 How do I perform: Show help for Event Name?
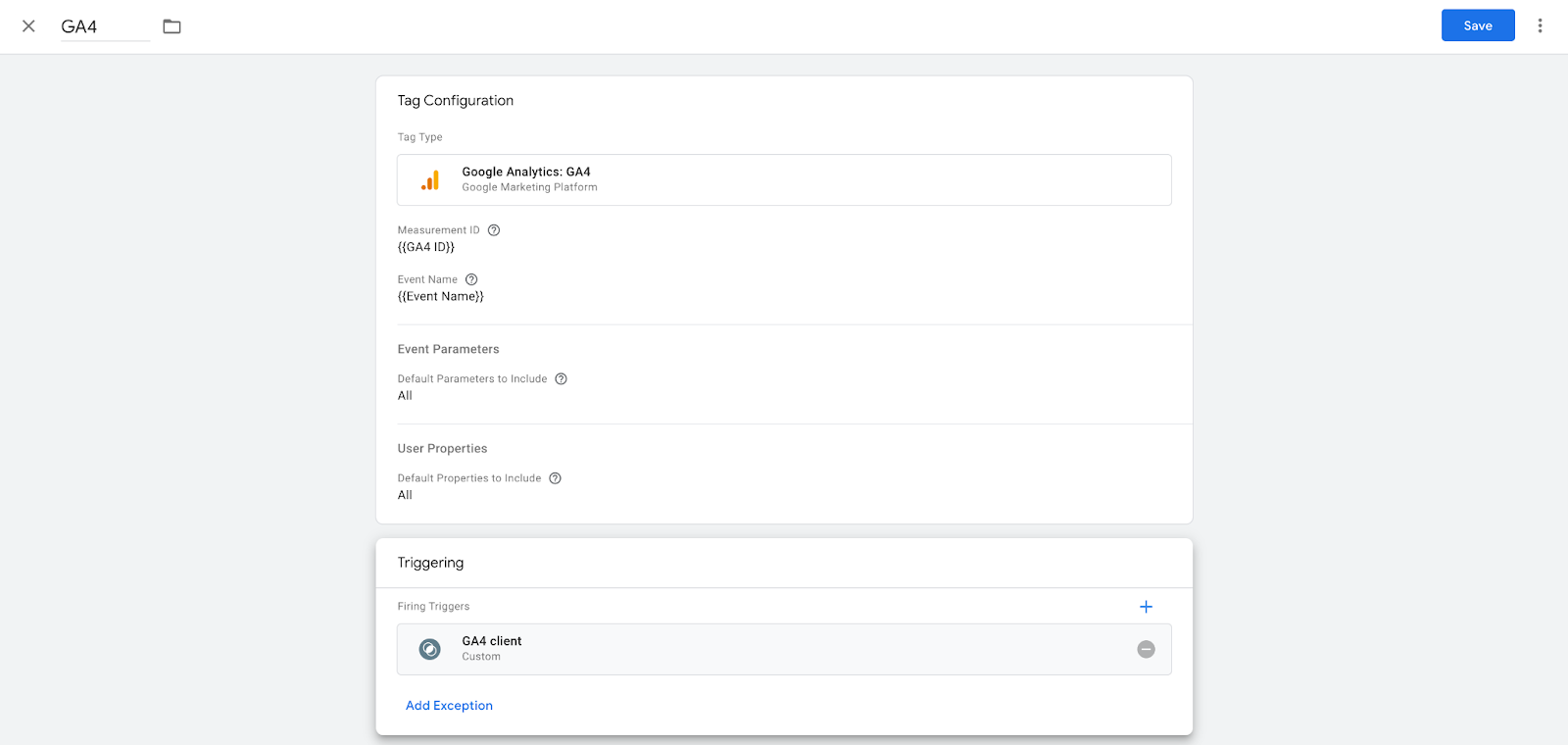pos(471,279)
